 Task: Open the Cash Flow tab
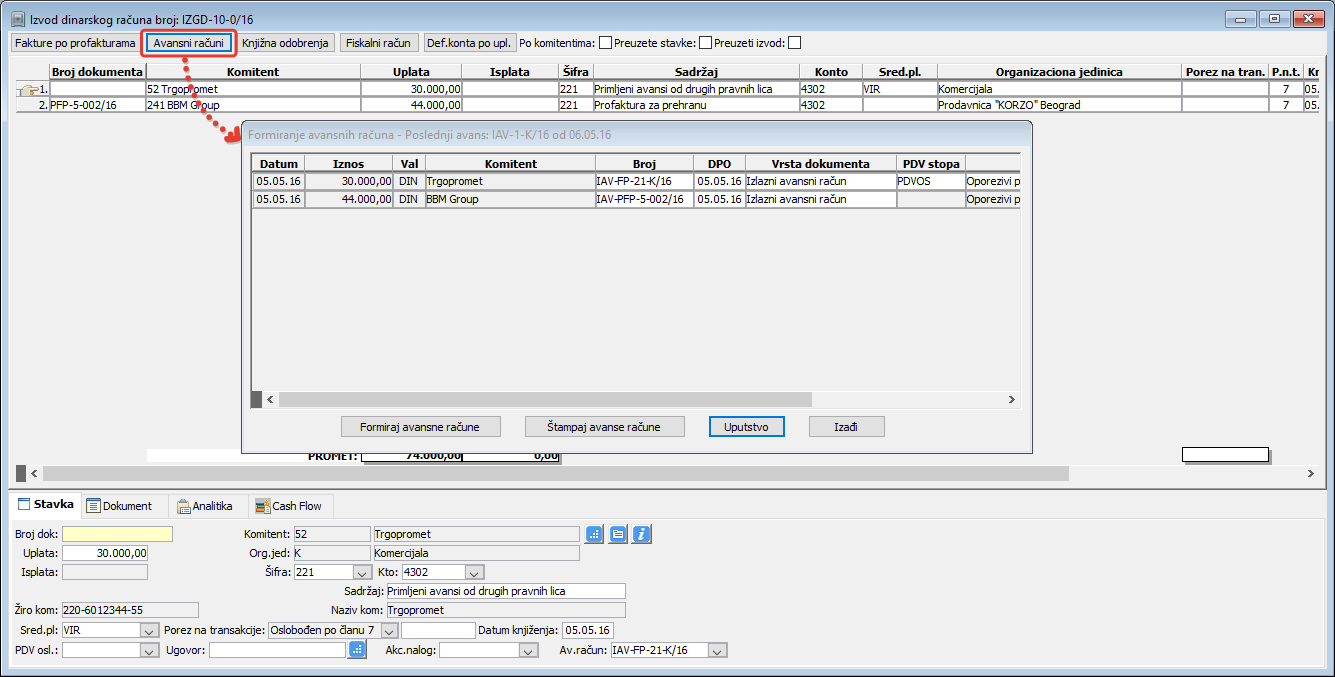[x=290, y=506]
